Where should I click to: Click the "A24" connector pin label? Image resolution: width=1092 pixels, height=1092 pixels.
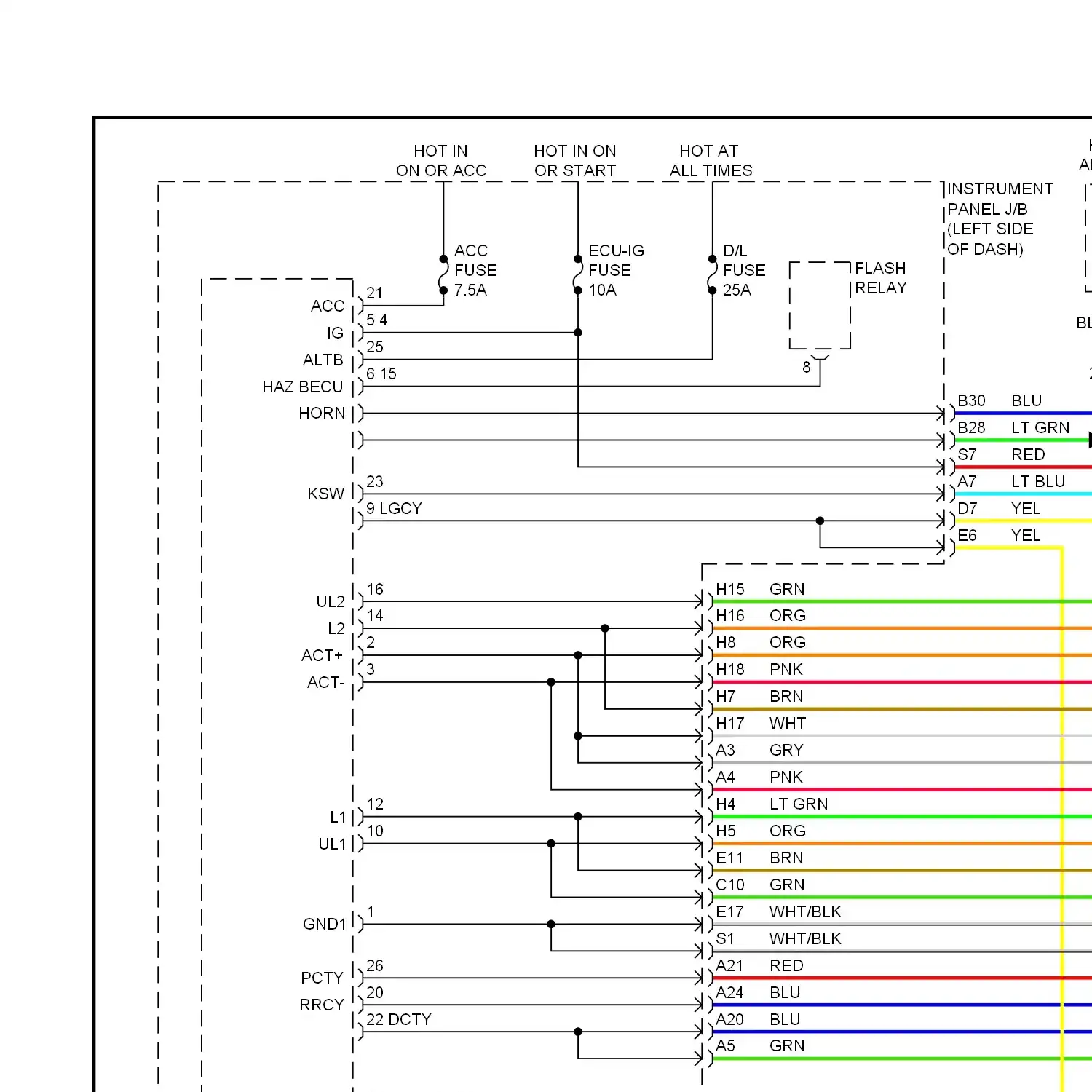click(x=729, y=992)
